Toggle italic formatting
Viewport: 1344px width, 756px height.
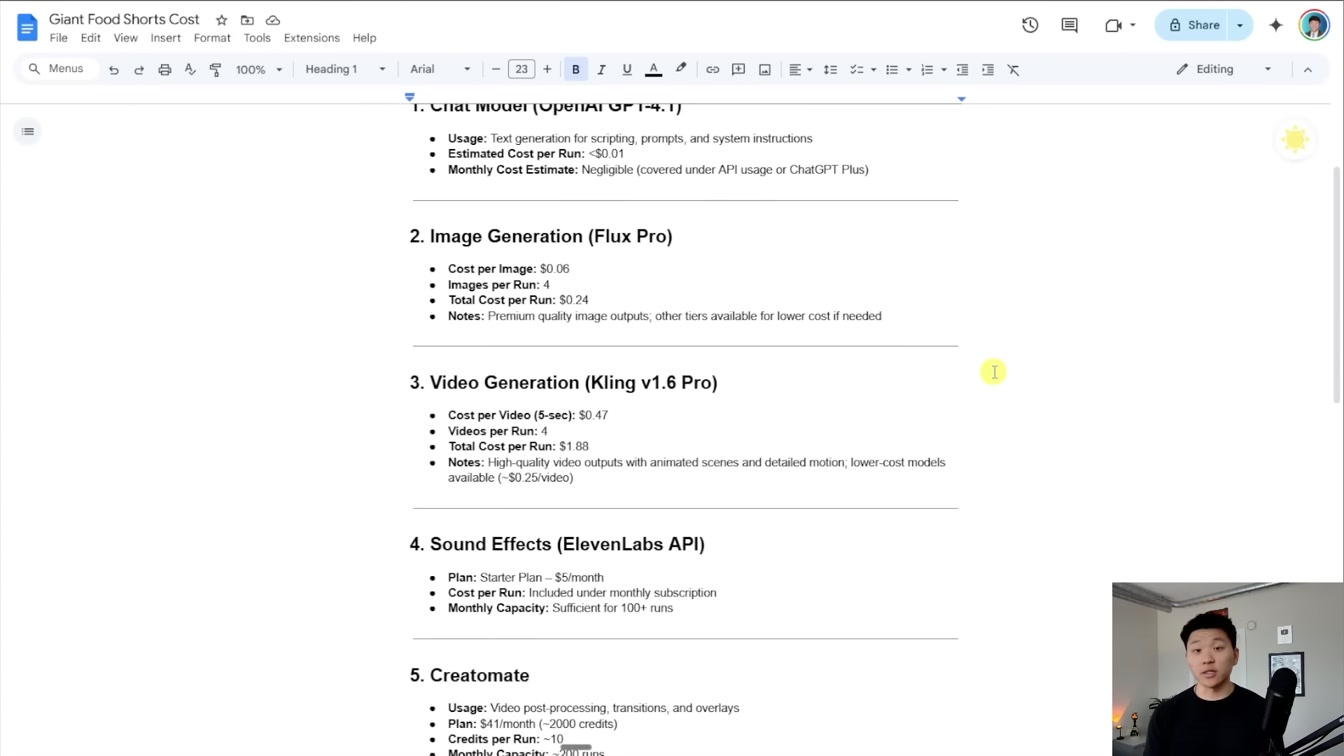click(x=601, y=69)
